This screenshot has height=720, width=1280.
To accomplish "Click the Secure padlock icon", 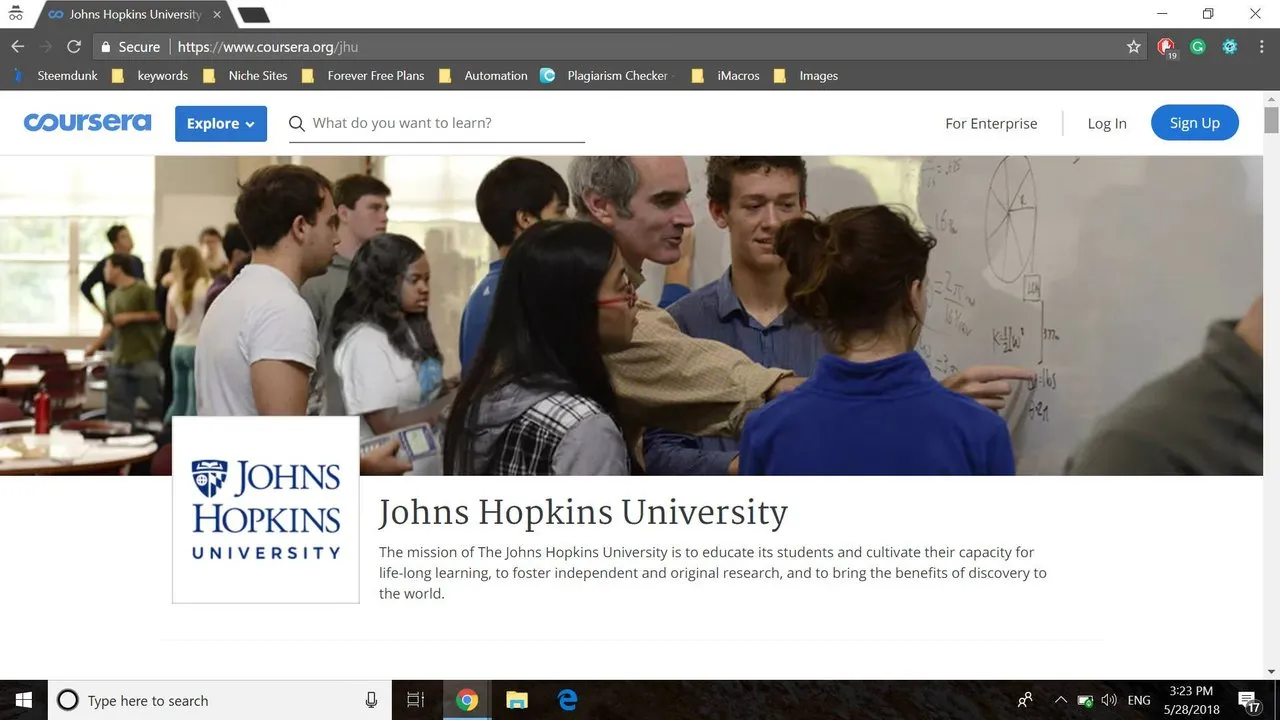I will click(x=105, y=47).
